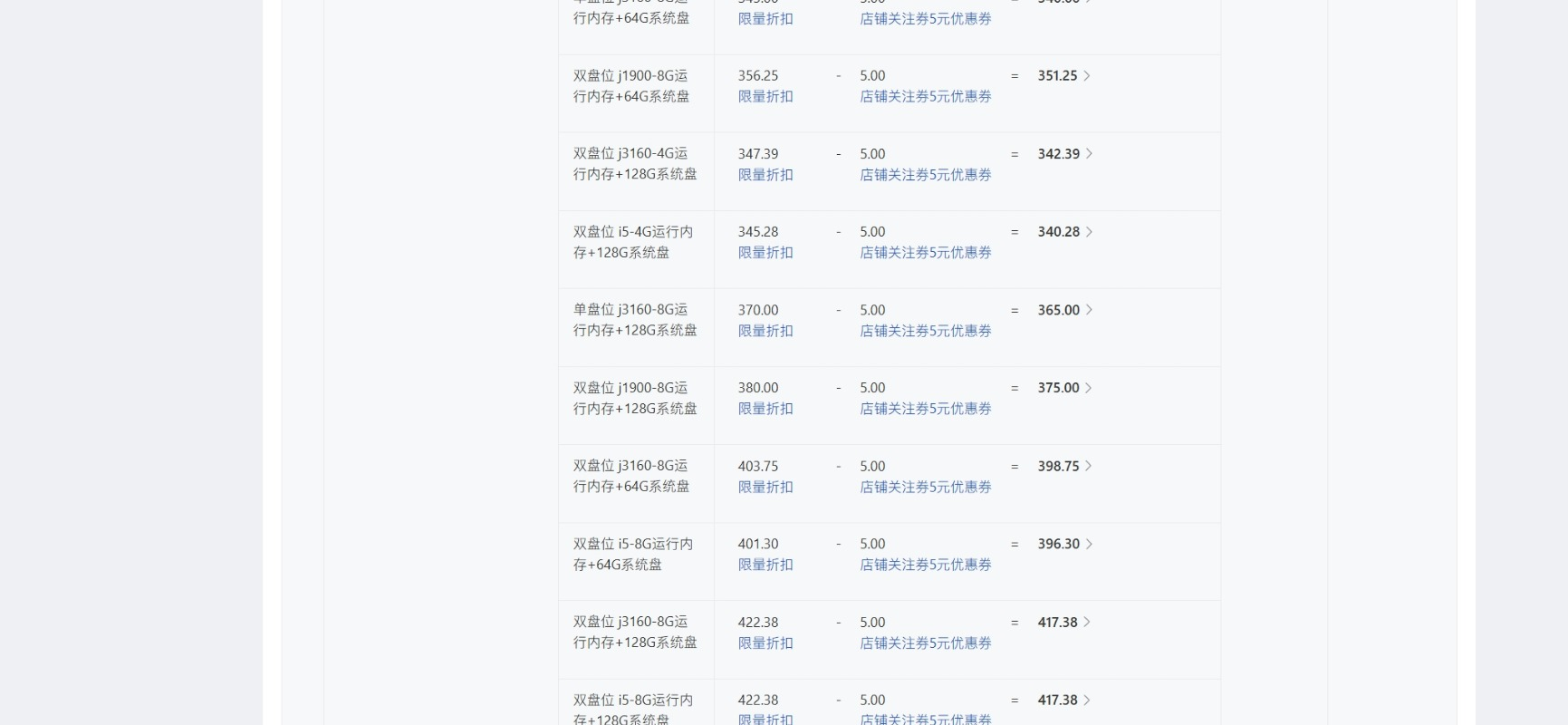This screenshot has width=1568, height=725.
Task: Click 店铺关注券5元优惠券 in the j1900-8G 64G row
Action: [x=926, y=96]
